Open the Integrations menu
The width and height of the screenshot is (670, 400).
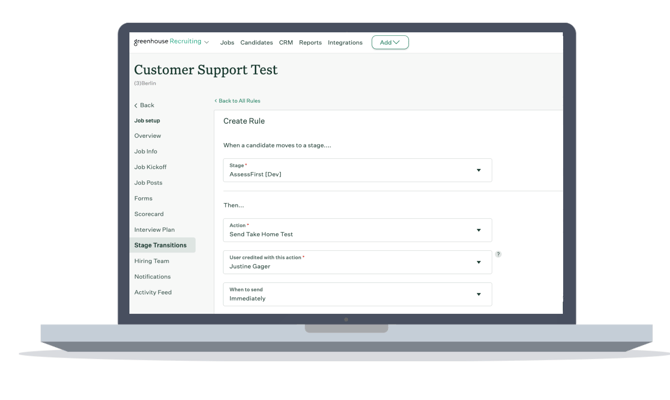pos(345,42)
